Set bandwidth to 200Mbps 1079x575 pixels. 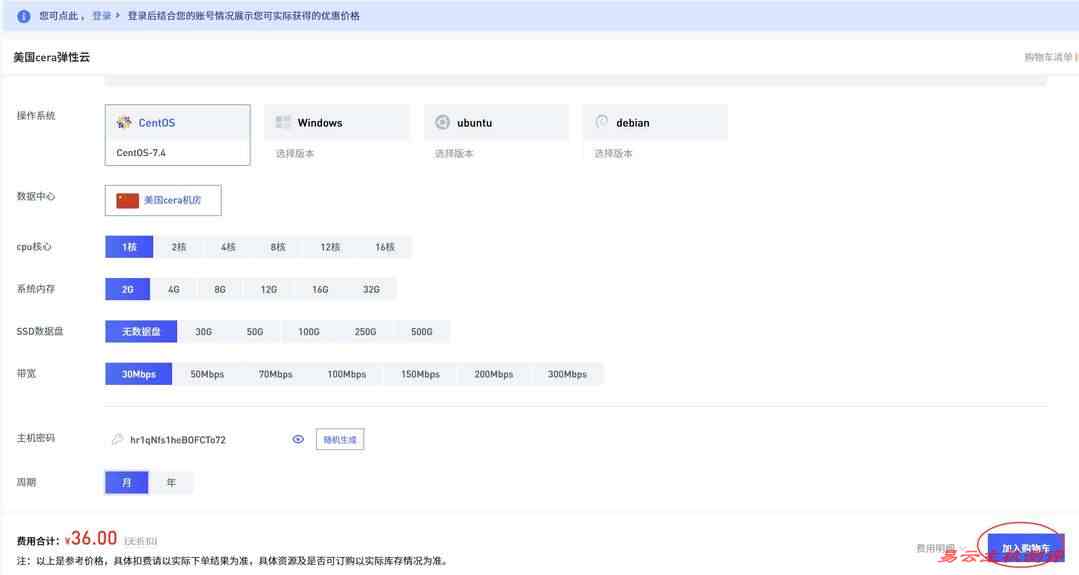(x=493, y=374)
